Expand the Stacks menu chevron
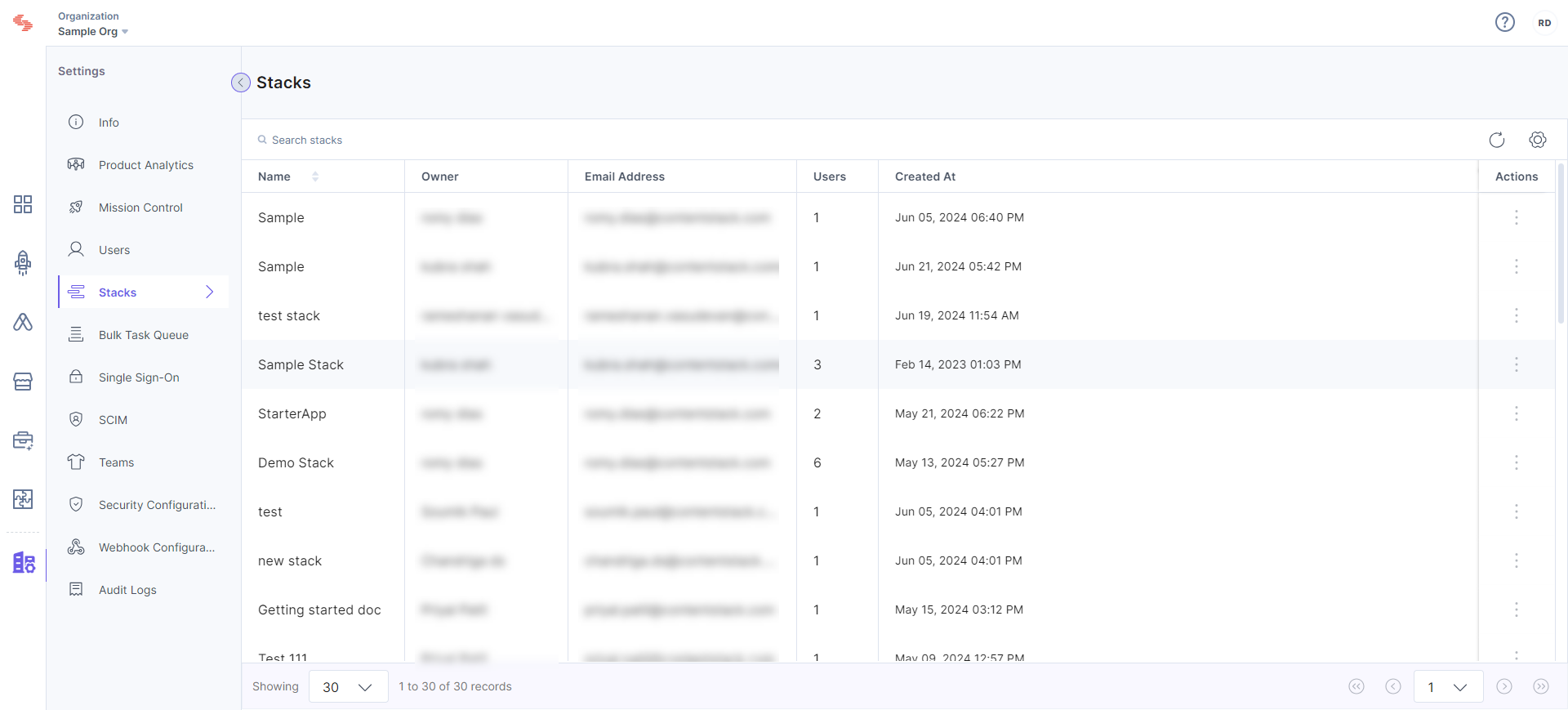 (x=210, y=292)
